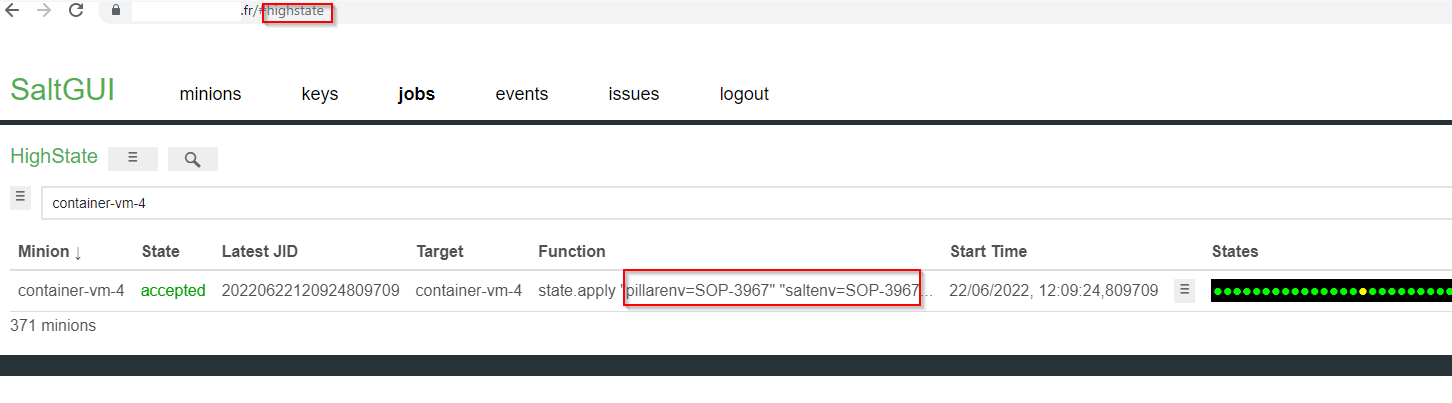Go back using browser back arrow
This screenshot has width=1452, height=403.
(13, 10)
